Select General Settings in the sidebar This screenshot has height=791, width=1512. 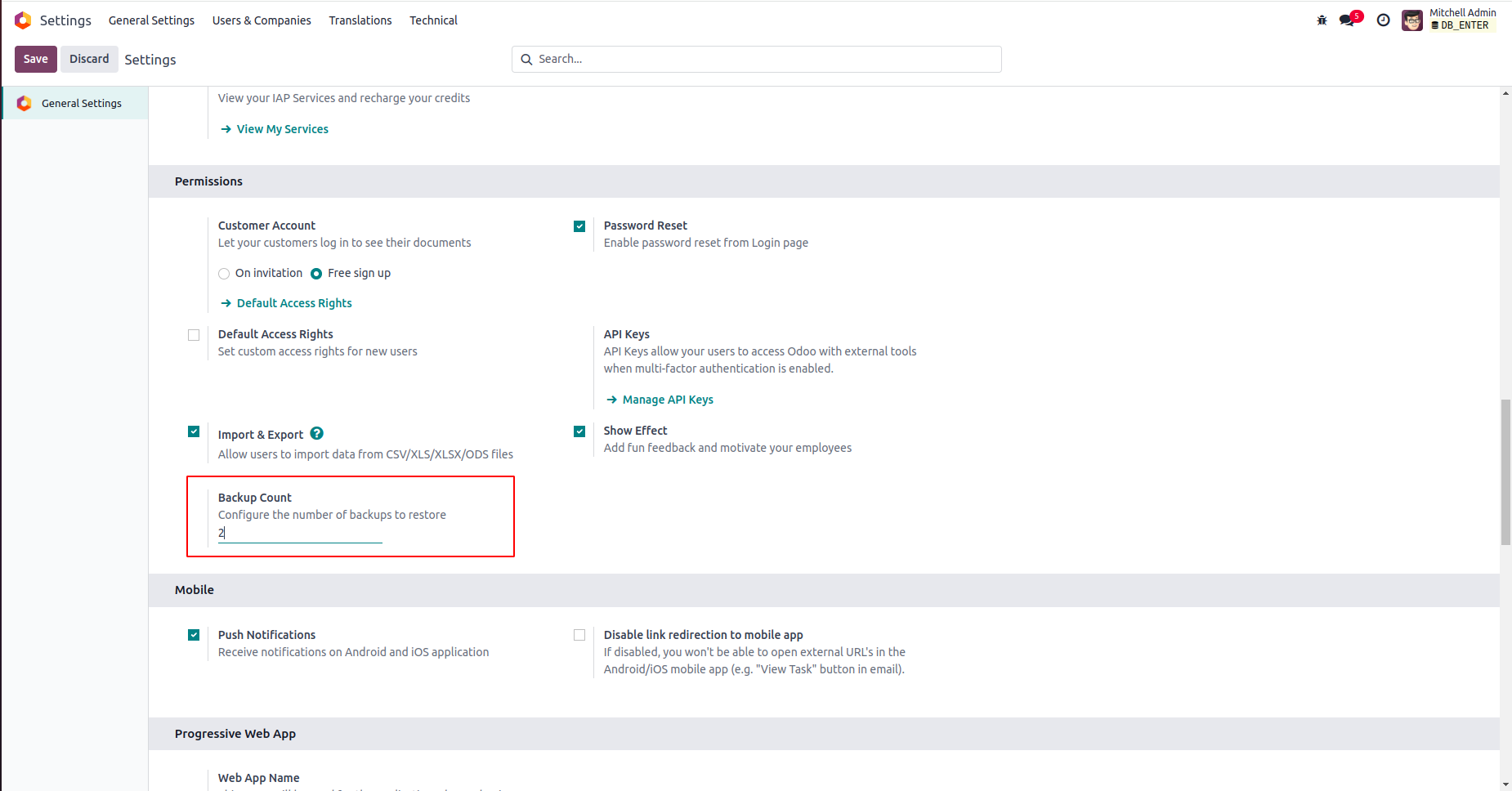(x=81, y=104)
